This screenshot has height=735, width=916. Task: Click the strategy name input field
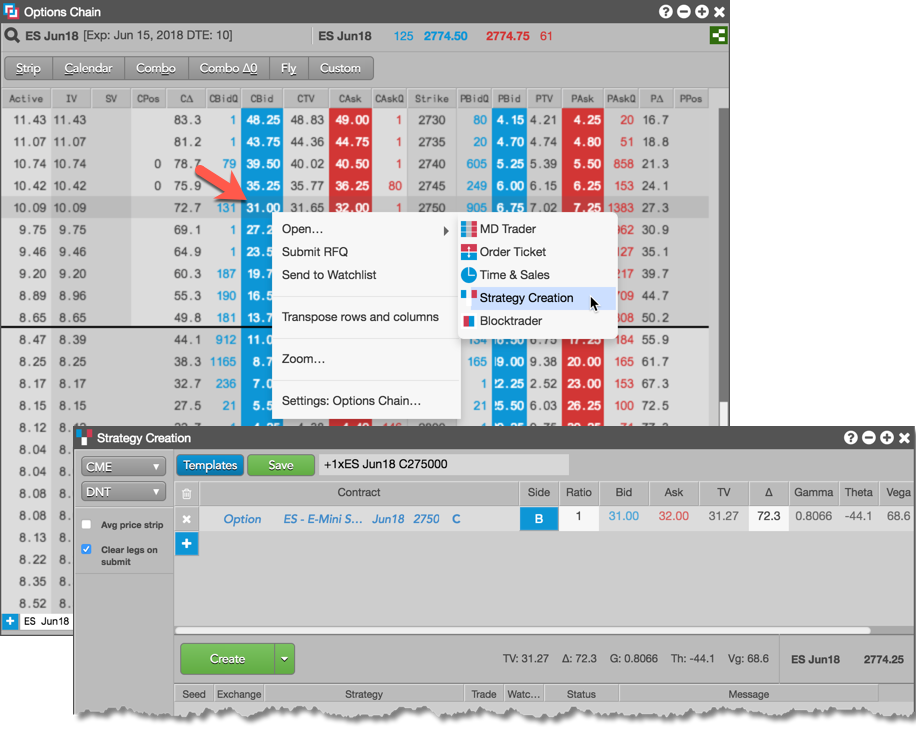click(x=443, y=465)
